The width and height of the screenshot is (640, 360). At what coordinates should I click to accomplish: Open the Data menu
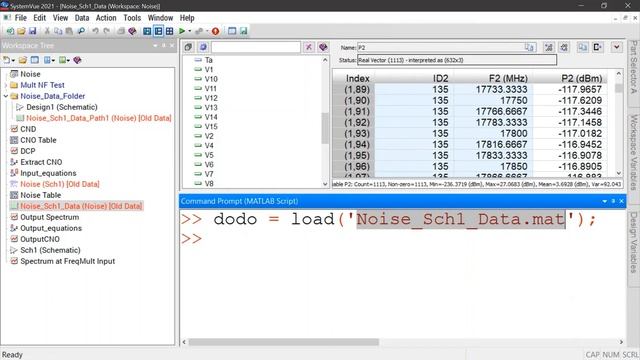click(82, 18)
